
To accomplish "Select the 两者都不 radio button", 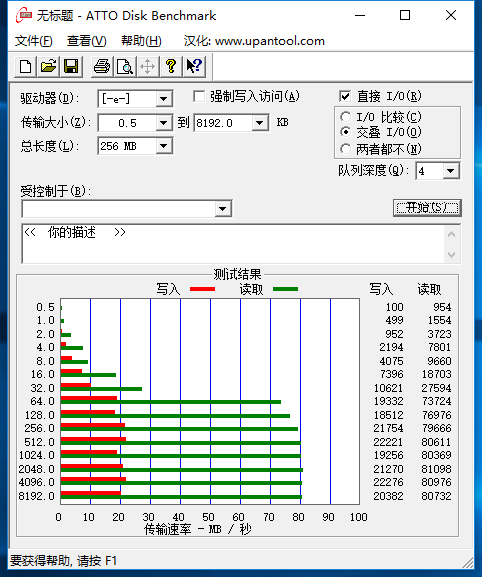I will tap(345, 149).
